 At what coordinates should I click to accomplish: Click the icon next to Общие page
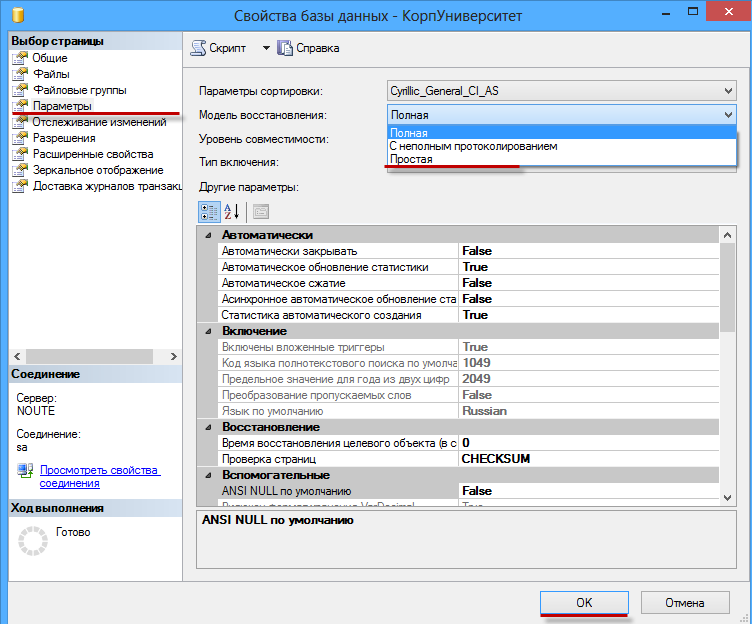[x=20, y=58]
